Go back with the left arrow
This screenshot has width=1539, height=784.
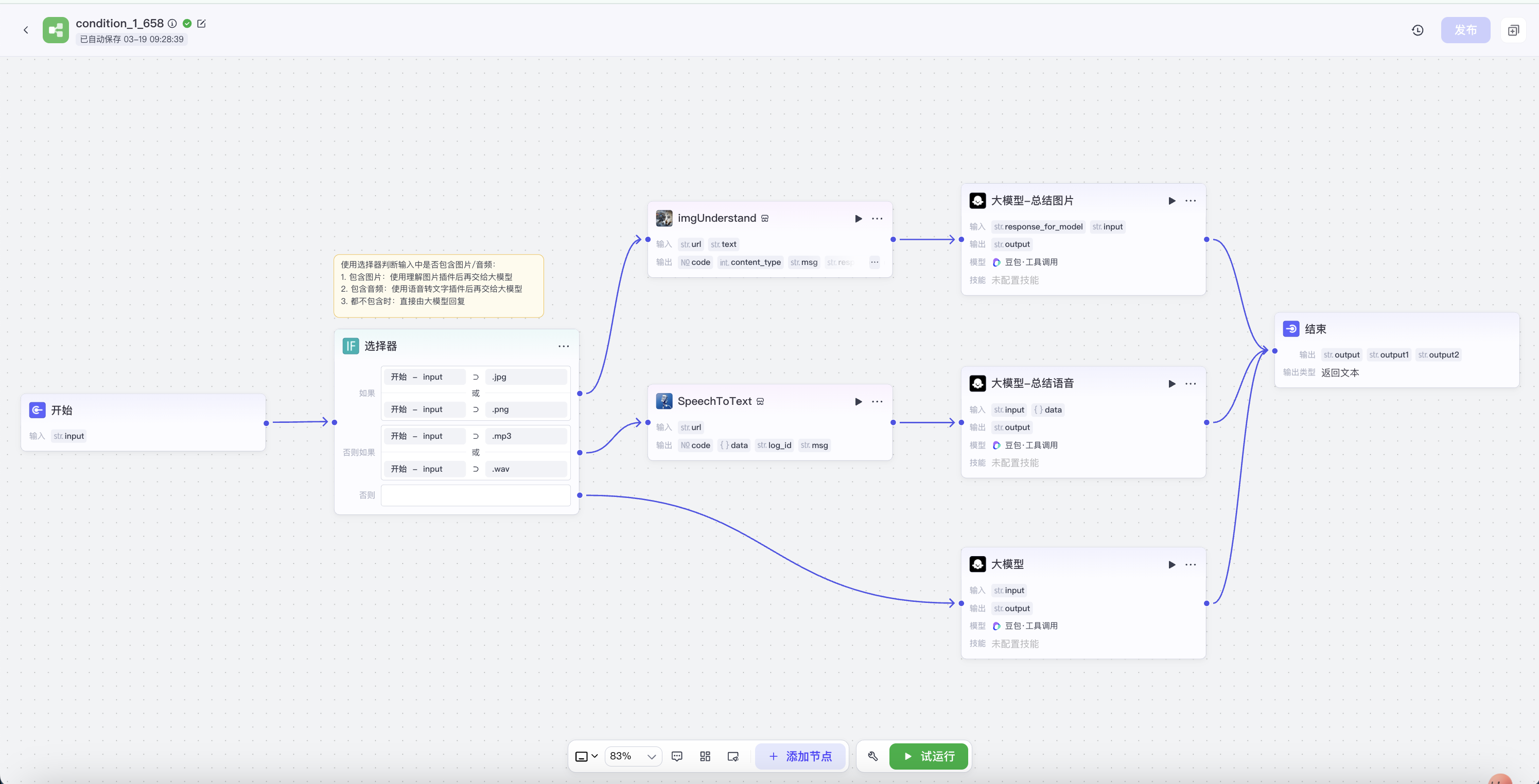pos(26,30)
